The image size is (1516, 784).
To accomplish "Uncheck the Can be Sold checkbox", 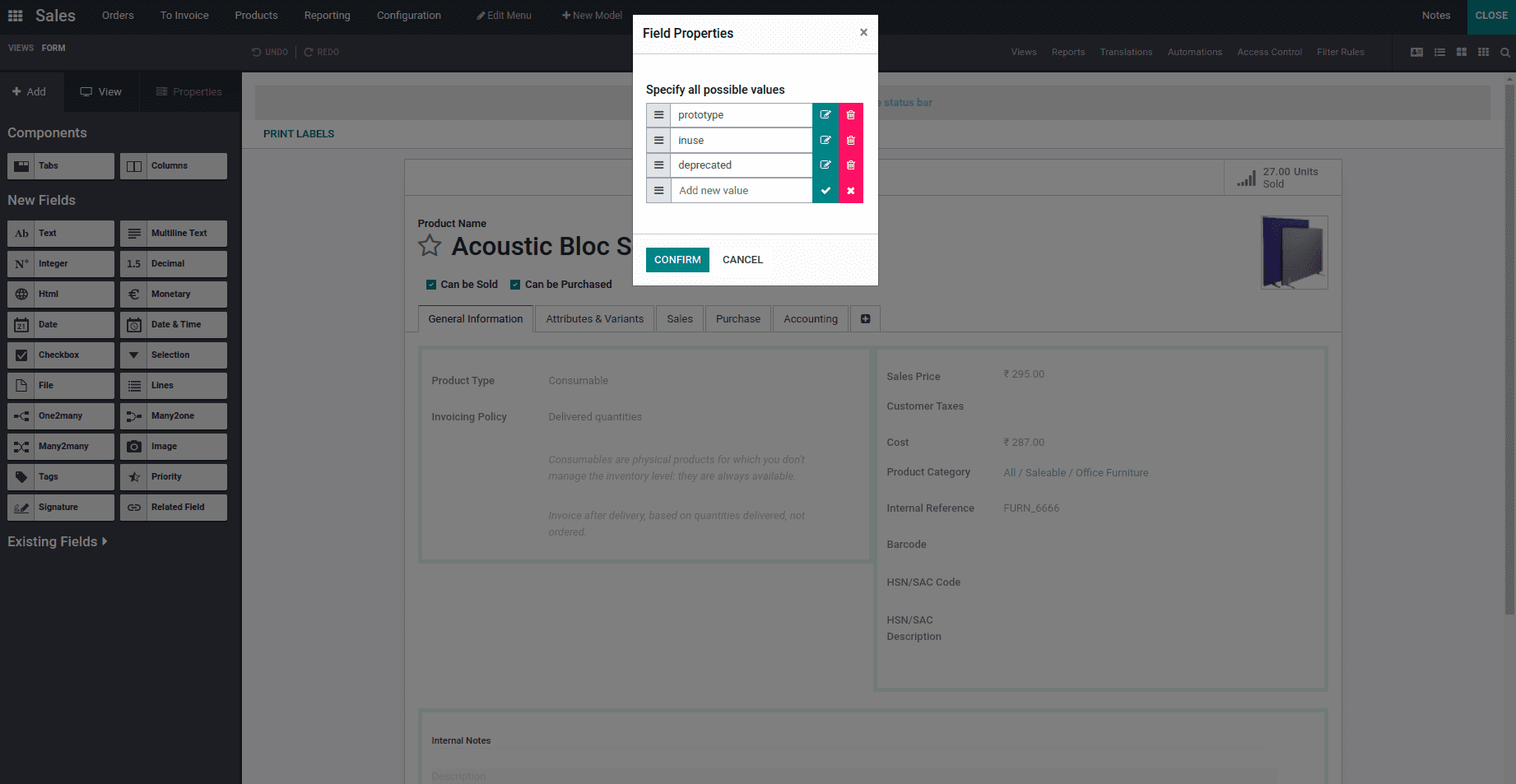I will [431, 284].
